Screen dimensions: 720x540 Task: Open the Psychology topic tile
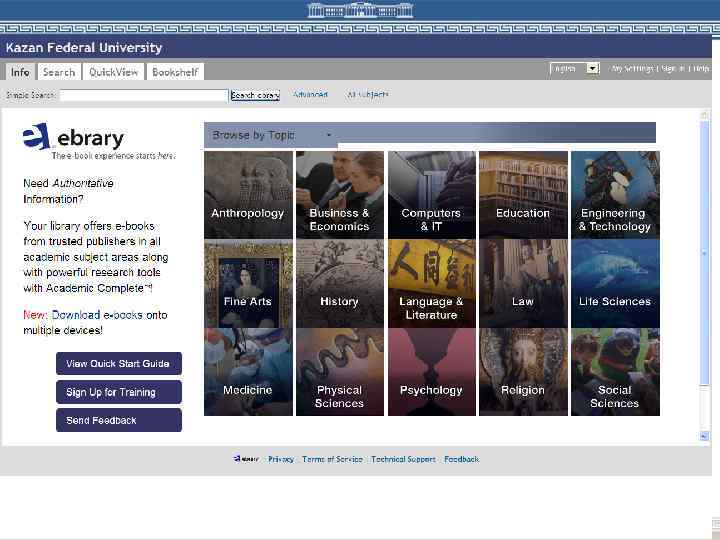[x=432, y=372]
